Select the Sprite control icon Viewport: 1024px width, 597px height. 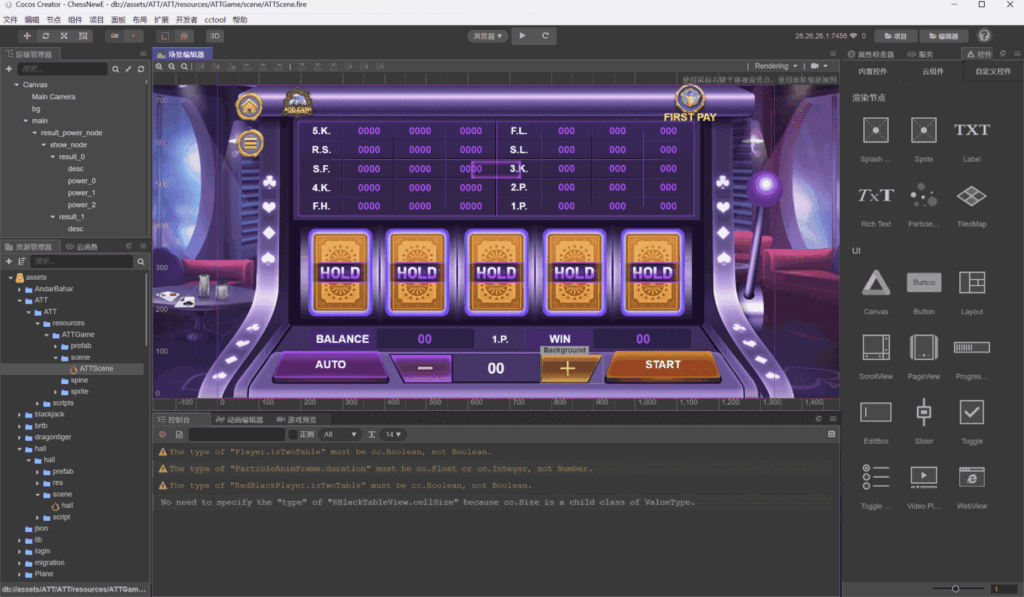click(x=922, y=129)
